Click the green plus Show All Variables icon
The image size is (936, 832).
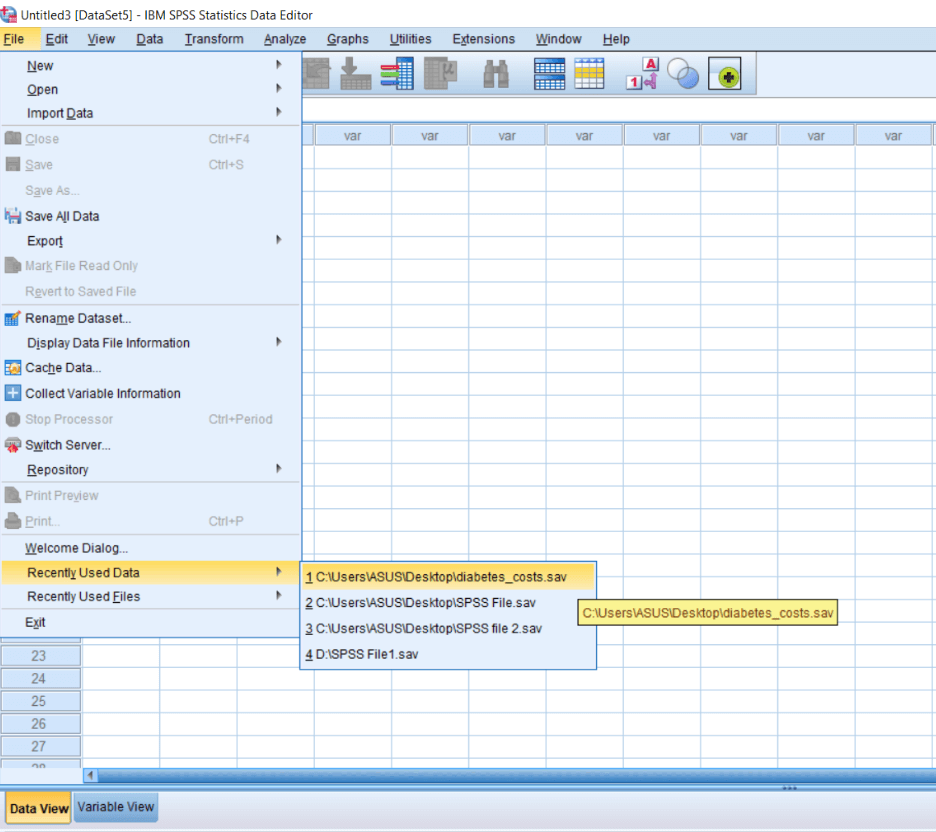click(x=725, y=75)
